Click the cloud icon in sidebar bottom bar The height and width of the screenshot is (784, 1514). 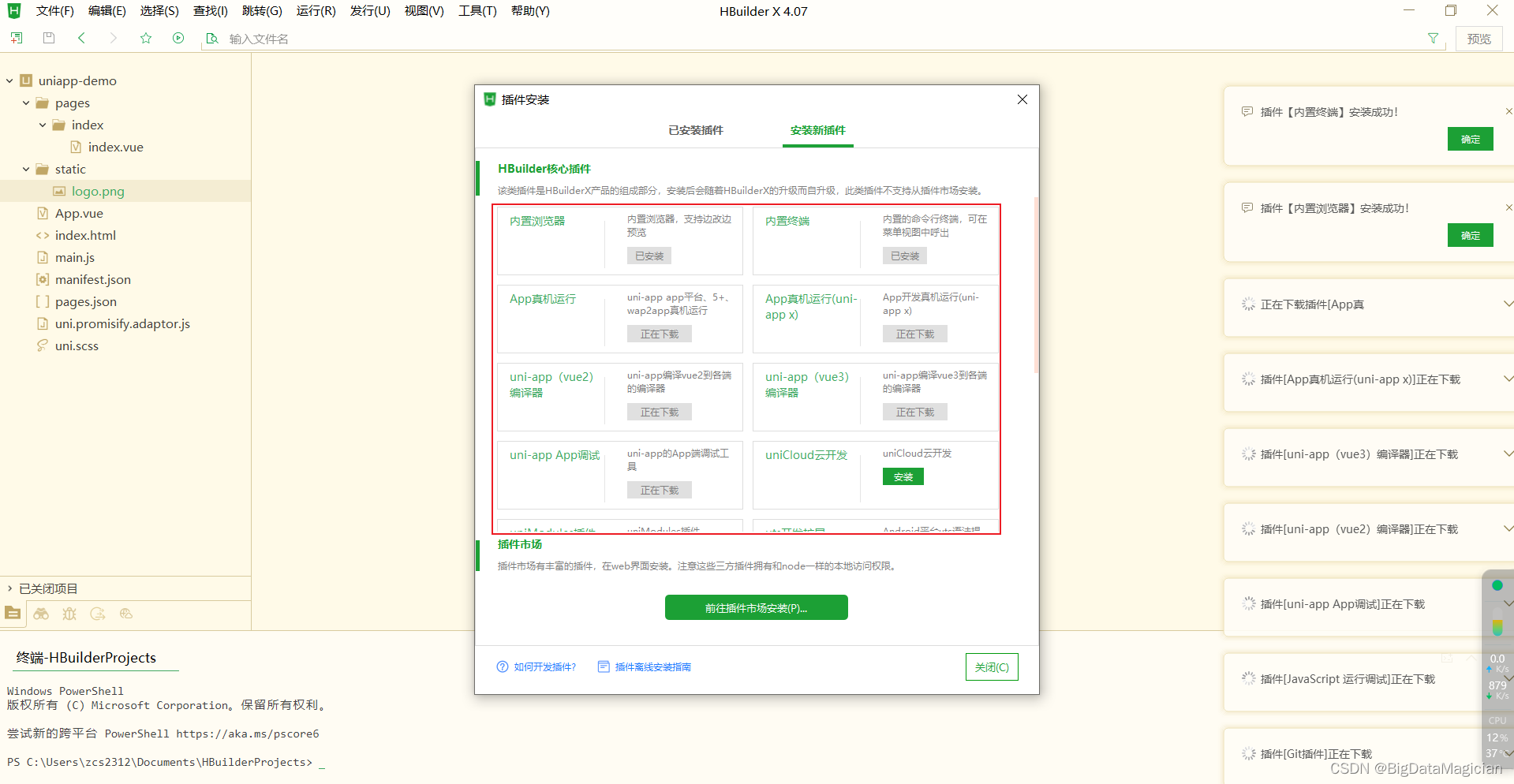pos(126,614)
